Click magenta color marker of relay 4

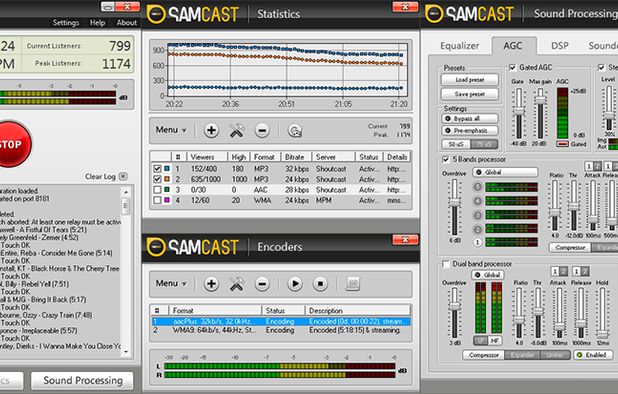pyautogui.click(x=167, y=200)
